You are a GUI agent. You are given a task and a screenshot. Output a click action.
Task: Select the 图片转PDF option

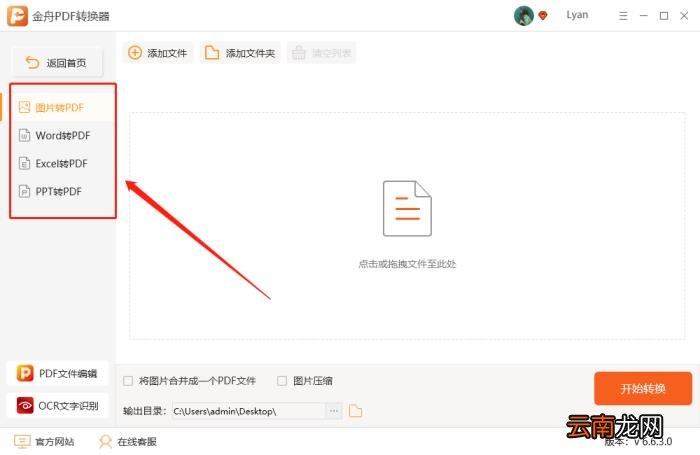click(62, 107)
